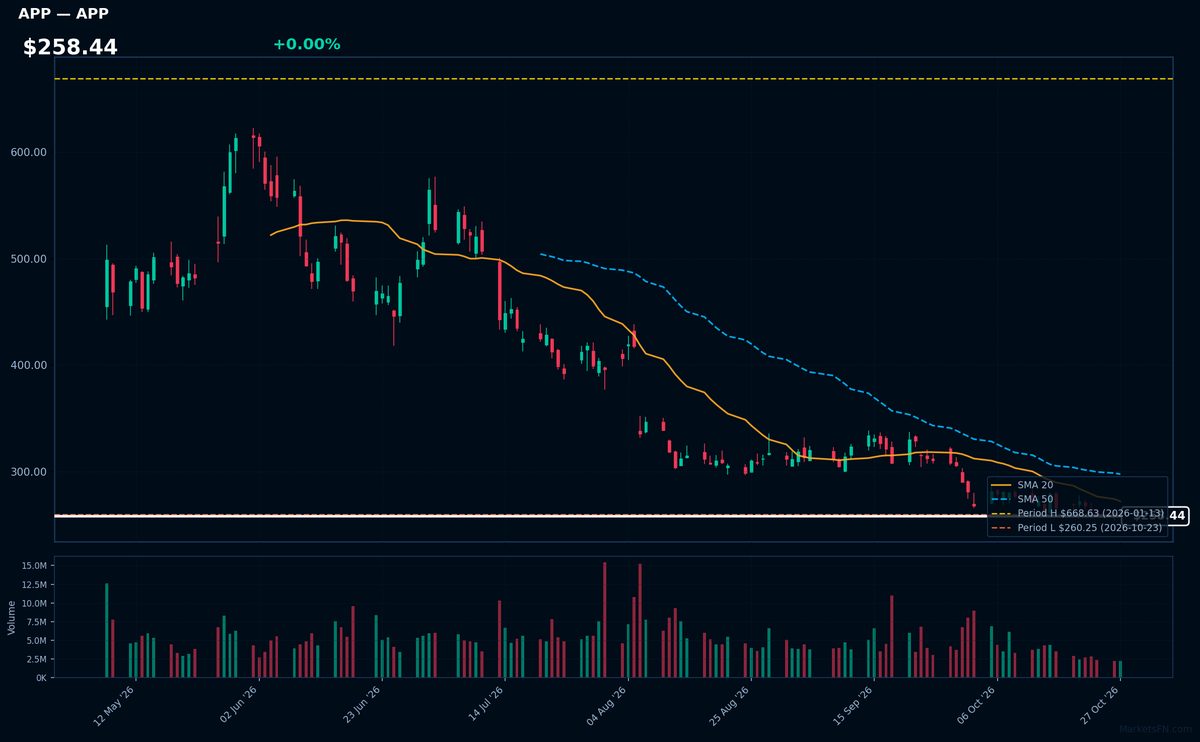The height and width of the screenshot is (742, 1200).
Task: Click the APP — APP chart title
Action: (63, 14)
